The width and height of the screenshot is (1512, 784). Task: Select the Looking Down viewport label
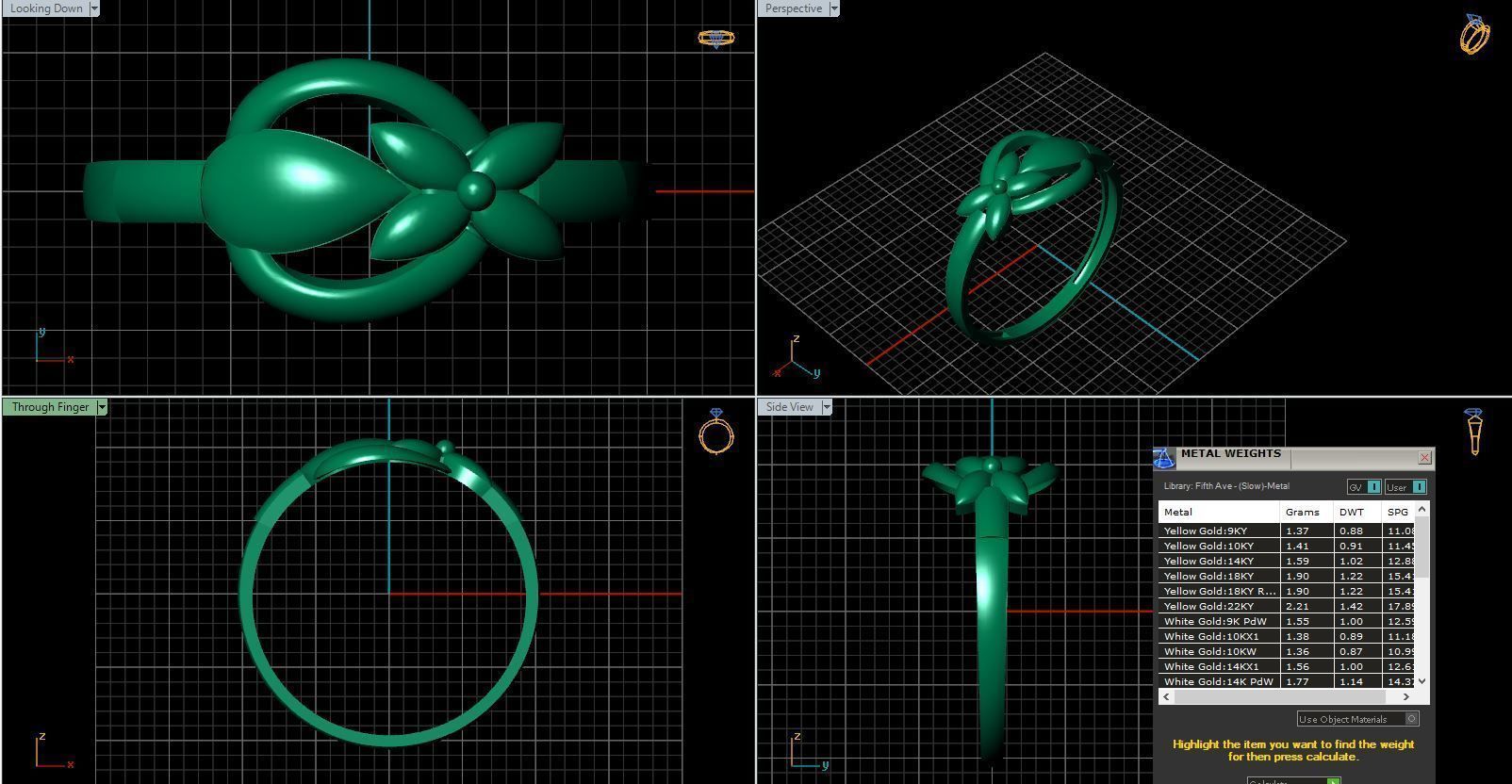tap(45, 8)
